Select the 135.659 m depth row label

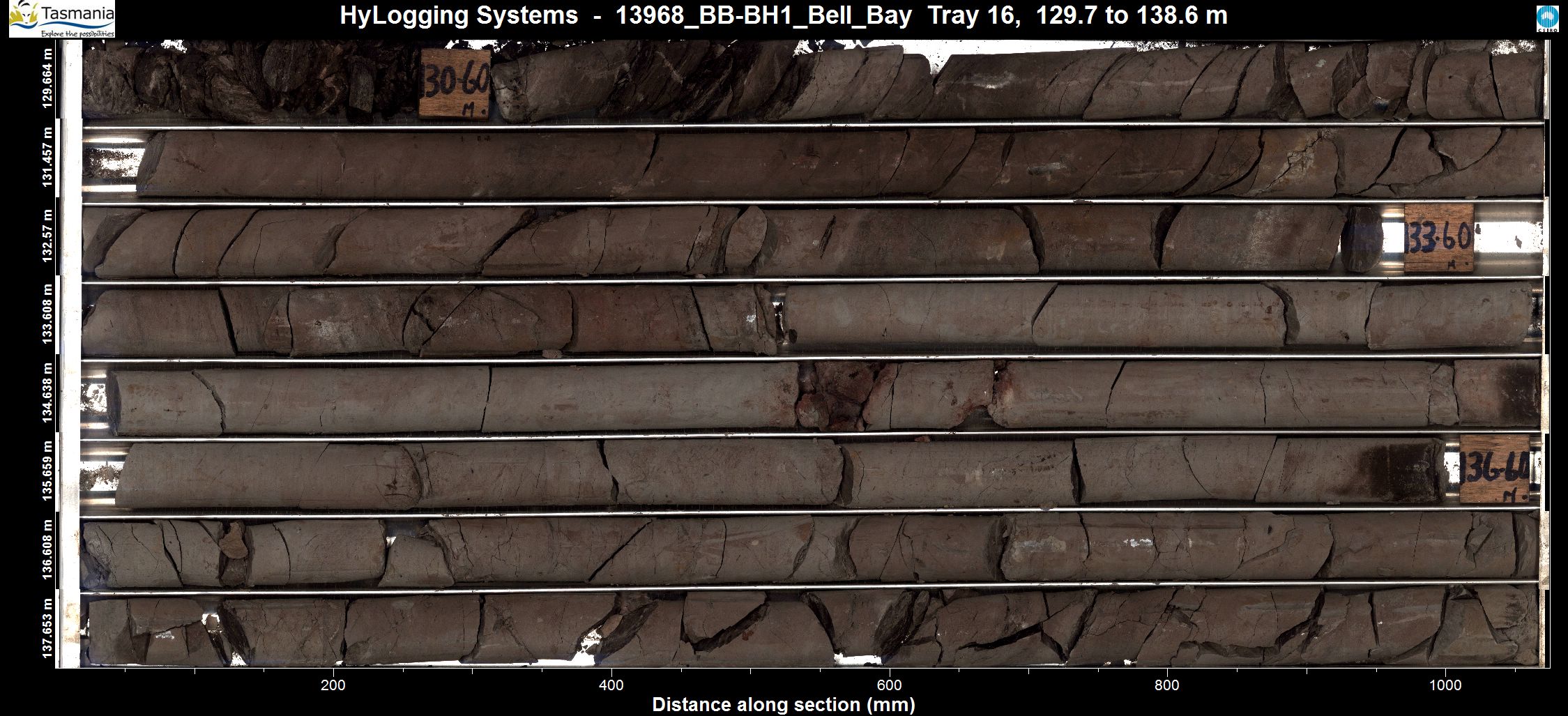click(x=47, y=471)
